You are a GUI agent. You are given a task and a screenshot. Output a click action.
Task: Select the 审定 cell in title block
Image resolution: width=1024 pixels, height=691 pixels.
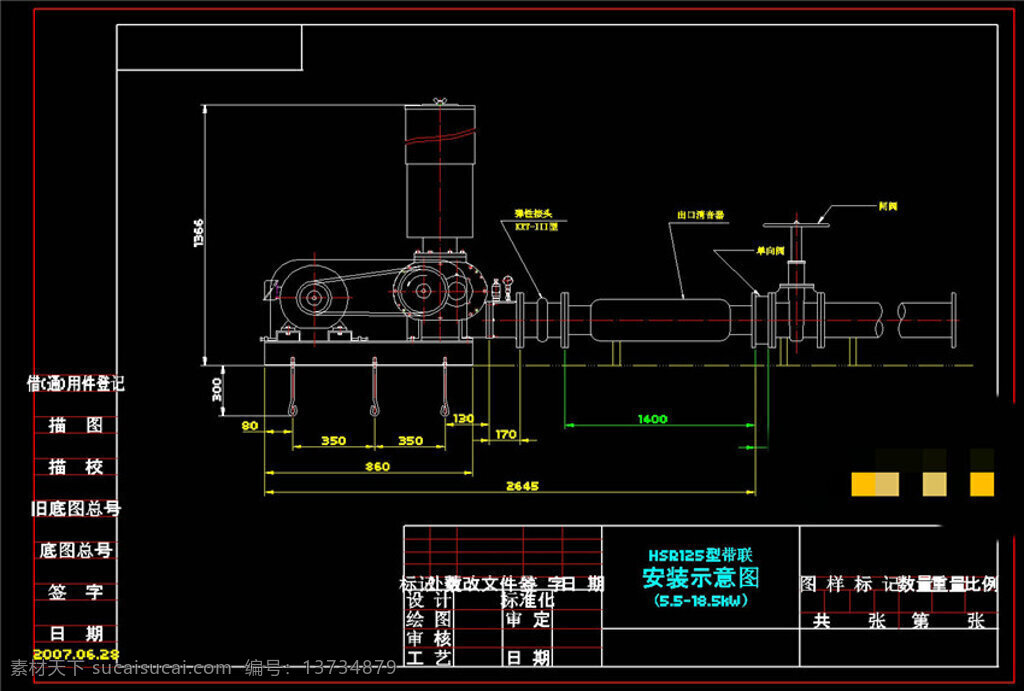[528, 619]
